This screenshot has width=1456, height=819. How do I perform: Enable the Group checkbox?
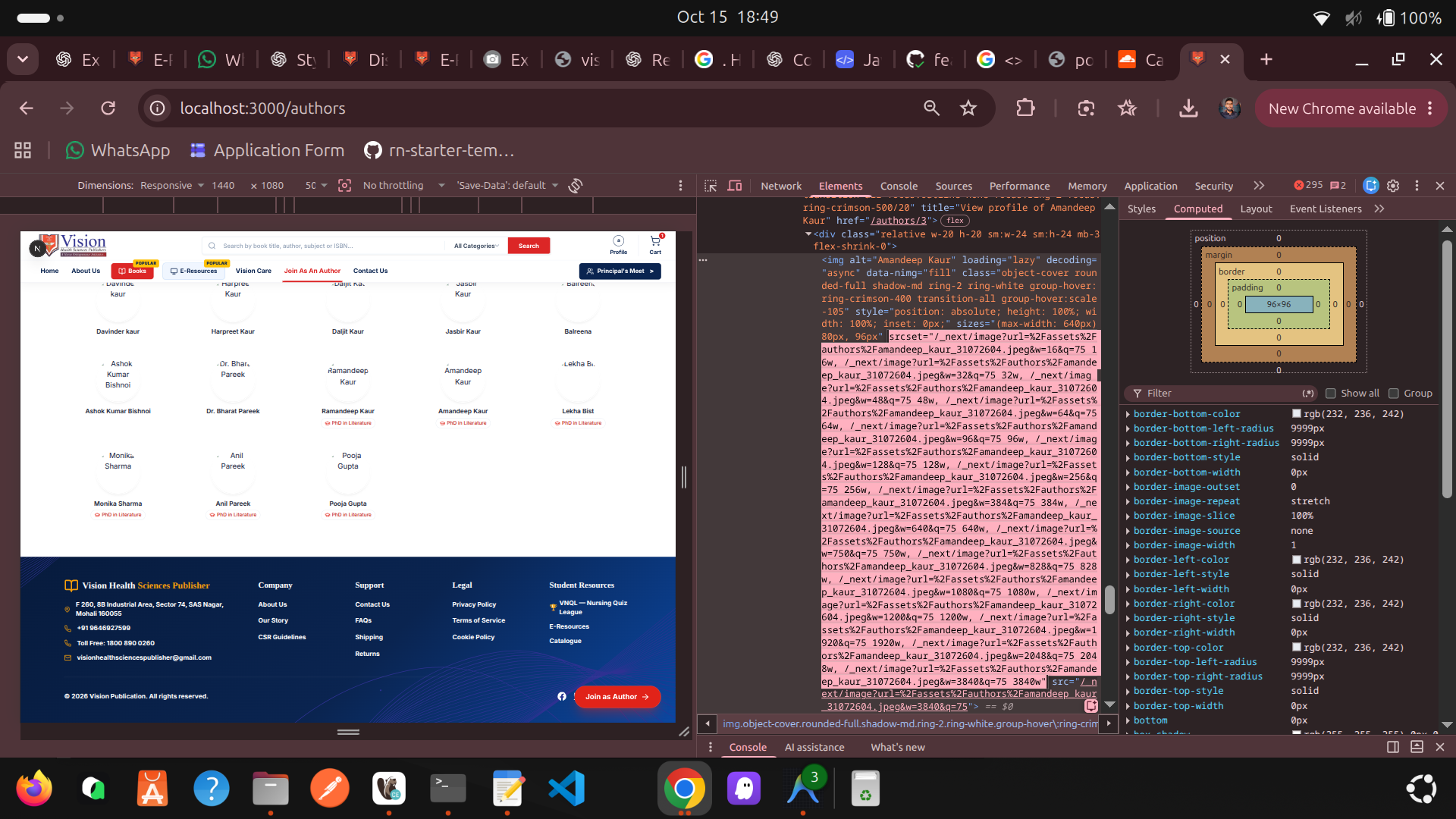click(x=1393, y=393)
